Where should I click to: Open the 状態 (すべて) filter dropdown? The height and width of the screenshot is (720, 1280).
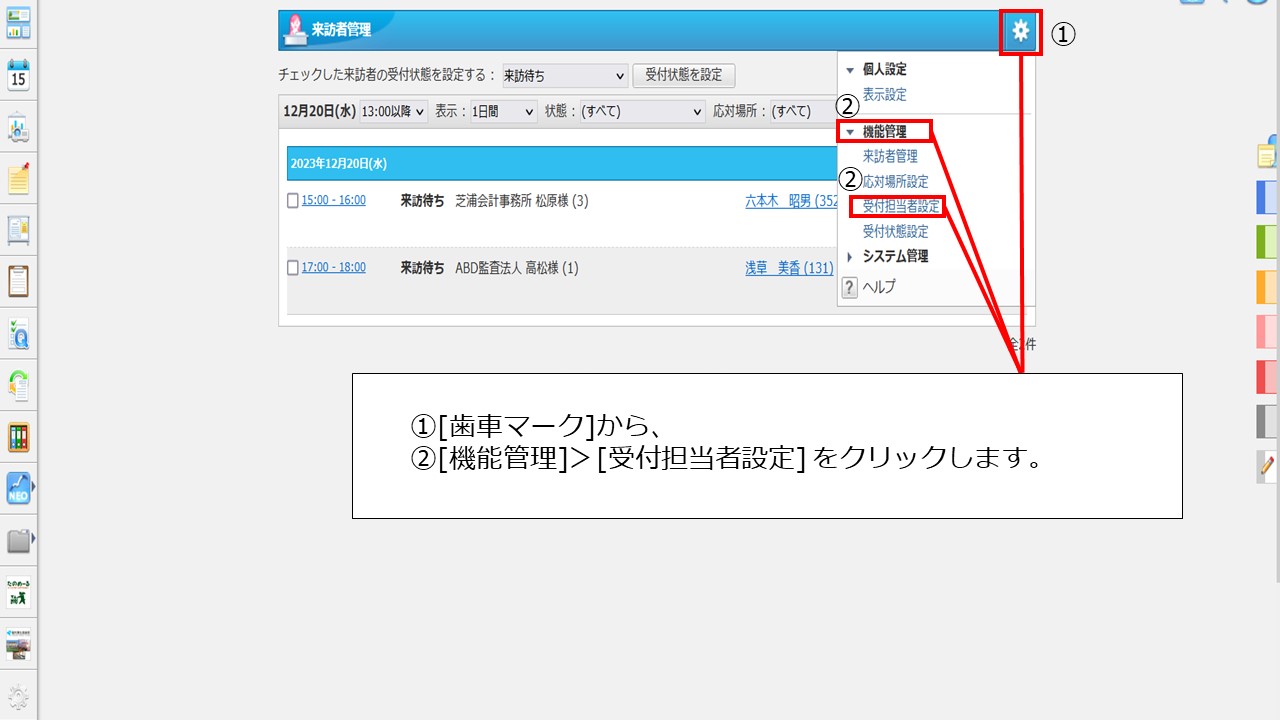(x=643, y=112)
